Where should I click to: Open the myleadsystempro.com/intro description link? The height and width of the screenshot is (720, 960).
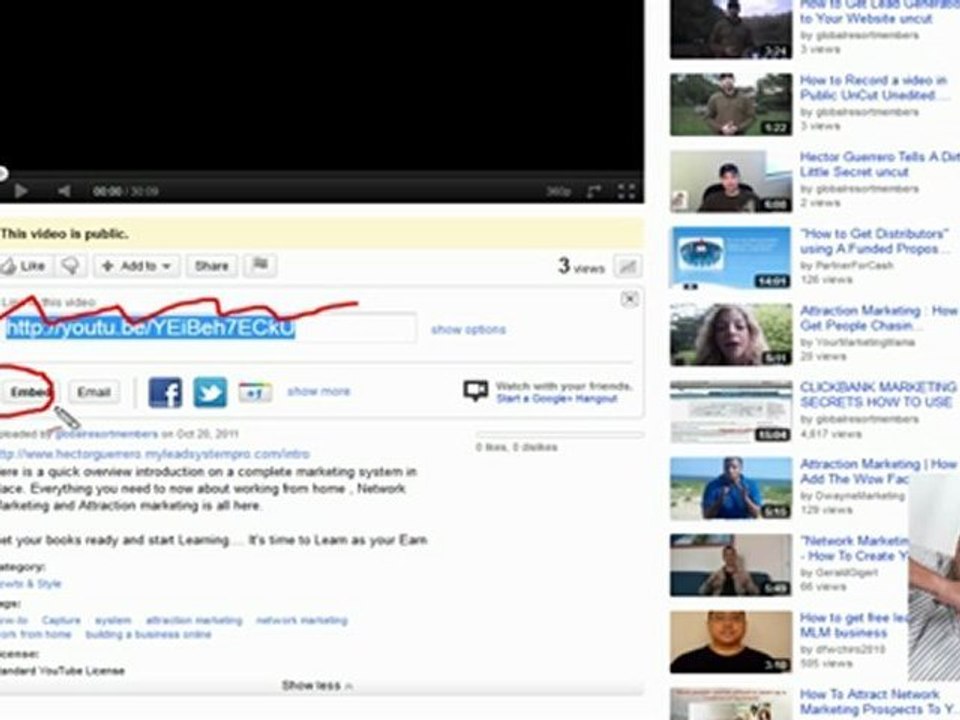point(155,454)
